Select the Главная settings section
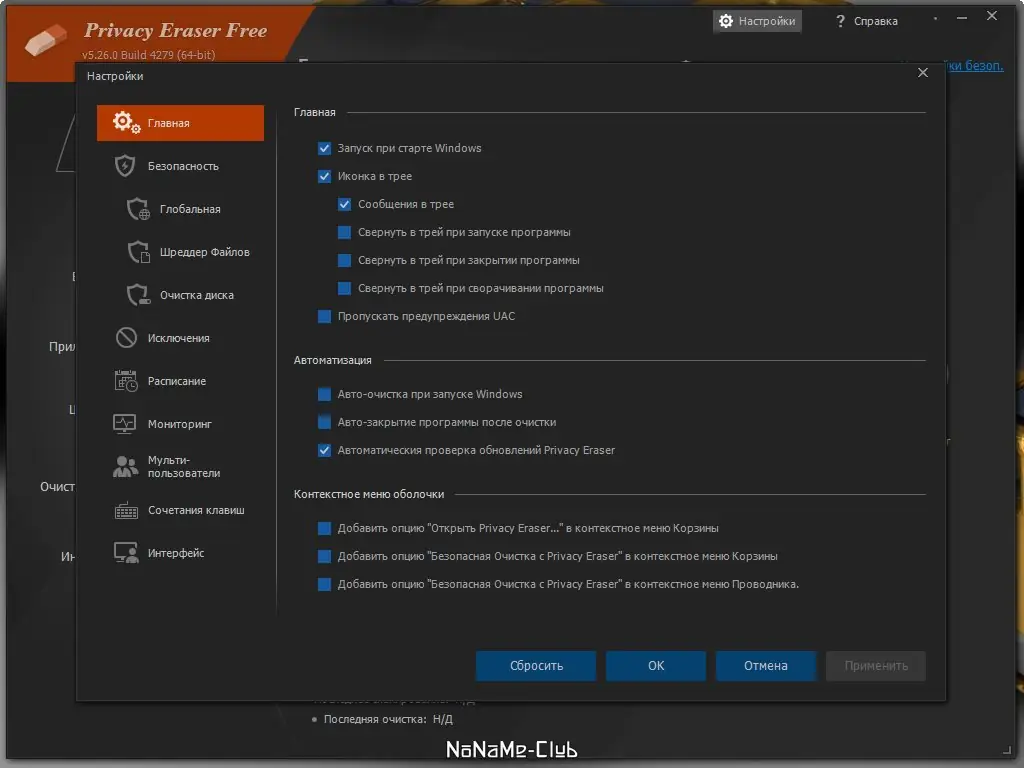 click(x=180, y=123)
